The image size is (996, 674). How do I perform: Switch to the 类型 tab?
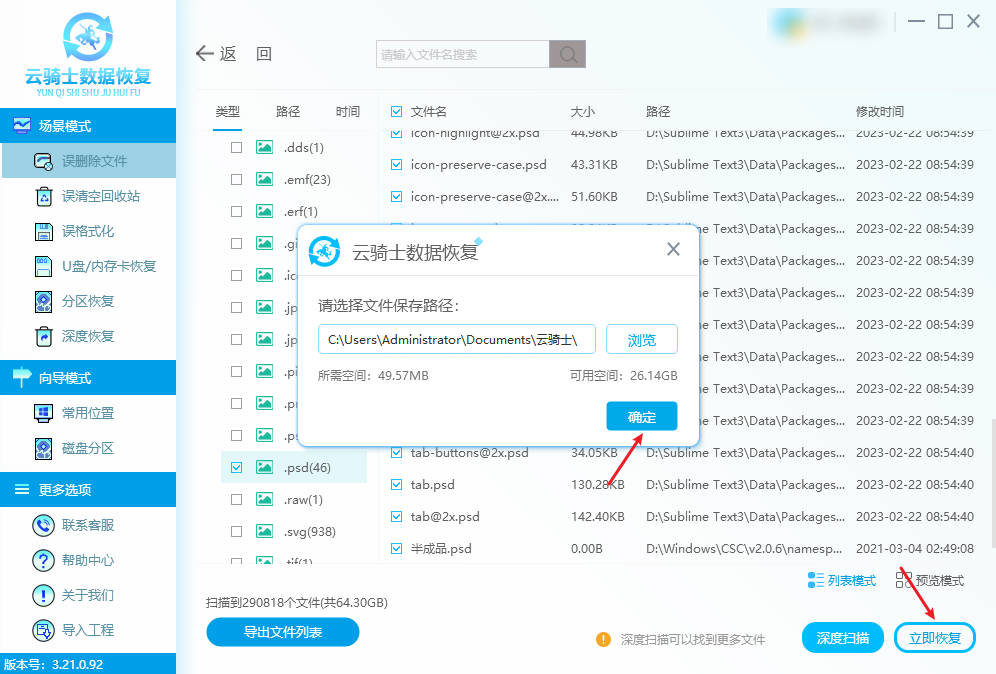(227, 112)
